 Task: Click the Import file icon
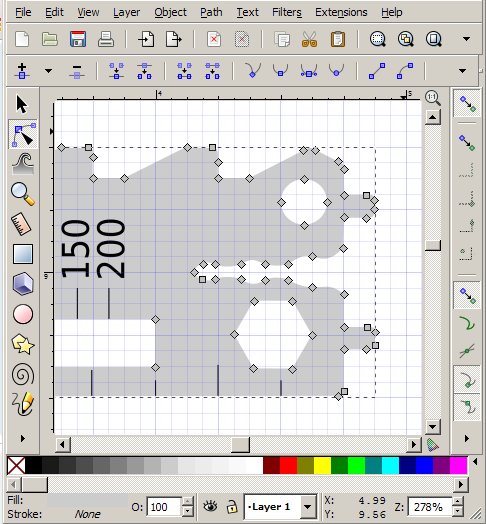(x=146, y=39)
